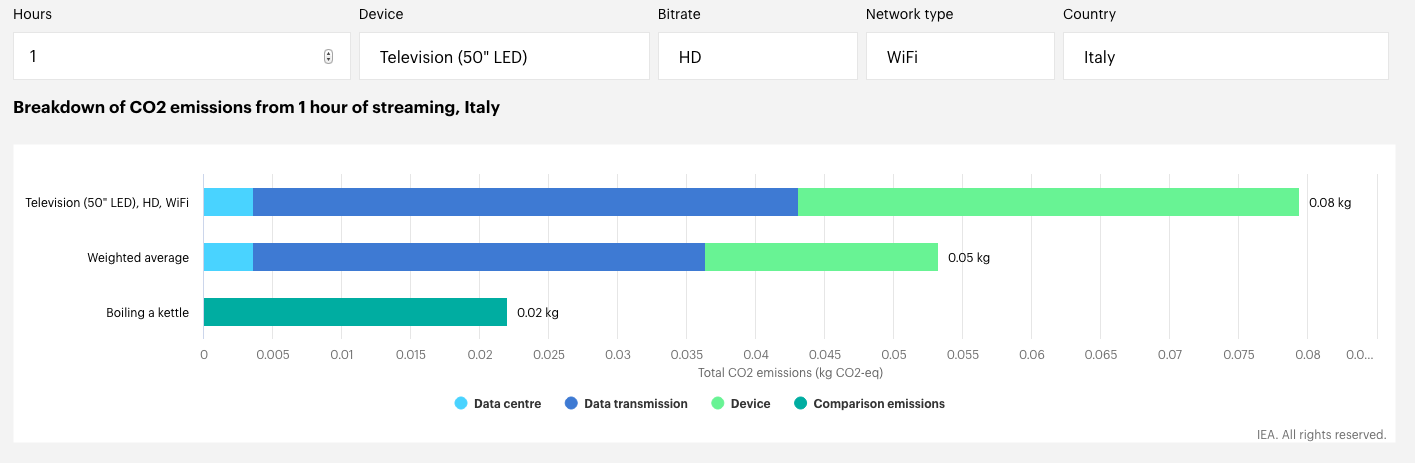Click the Boiling a kettle bar
The height and width of the screenshot is (463, 1415).
(x=355, y=312)
